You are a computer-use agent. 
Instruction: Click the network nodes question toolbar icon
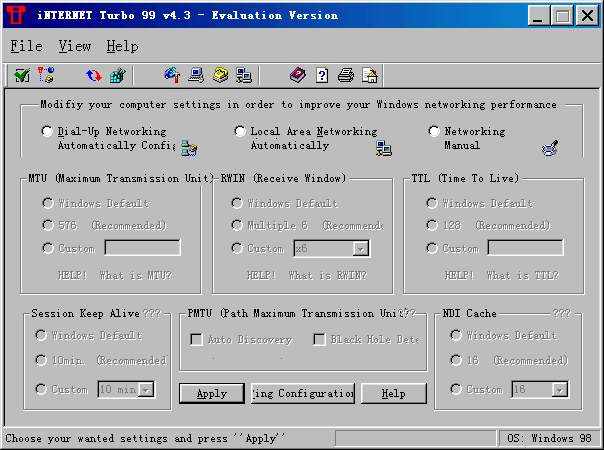pos(46,75)
